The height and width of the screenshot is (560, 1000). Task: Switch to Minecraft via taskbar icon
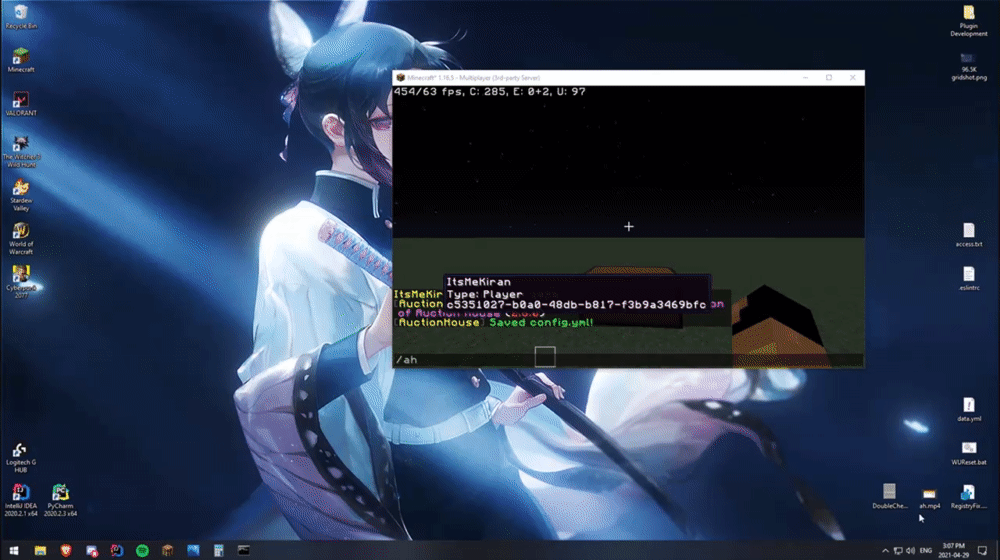click(168, 550)
